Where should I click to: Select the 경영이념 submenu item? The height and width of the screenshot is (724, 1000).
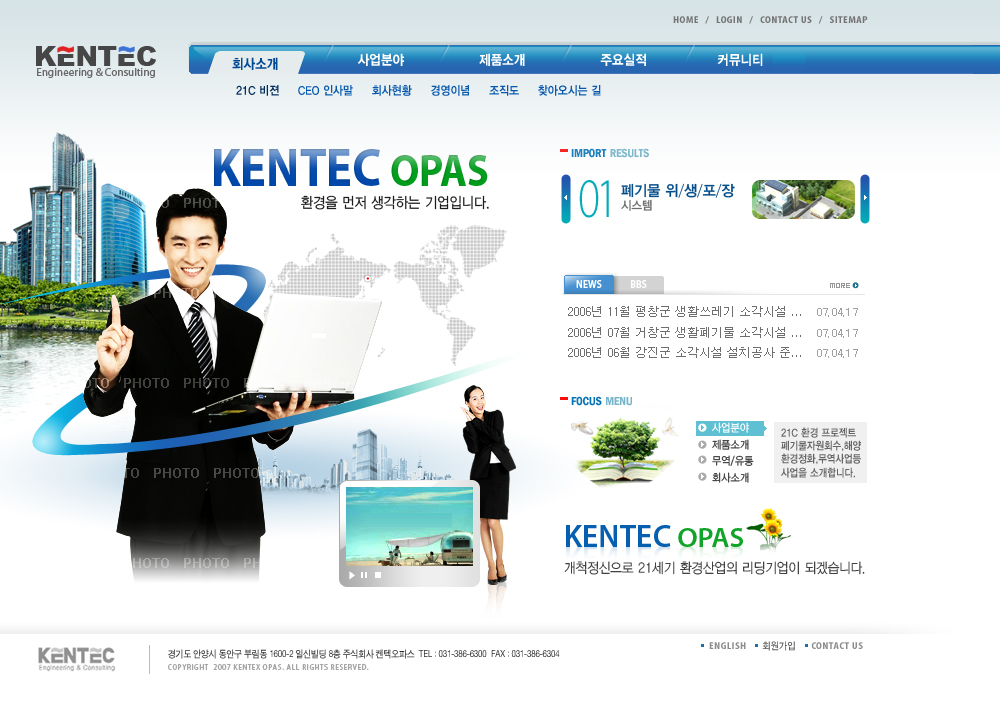click(x=450, y=91)
